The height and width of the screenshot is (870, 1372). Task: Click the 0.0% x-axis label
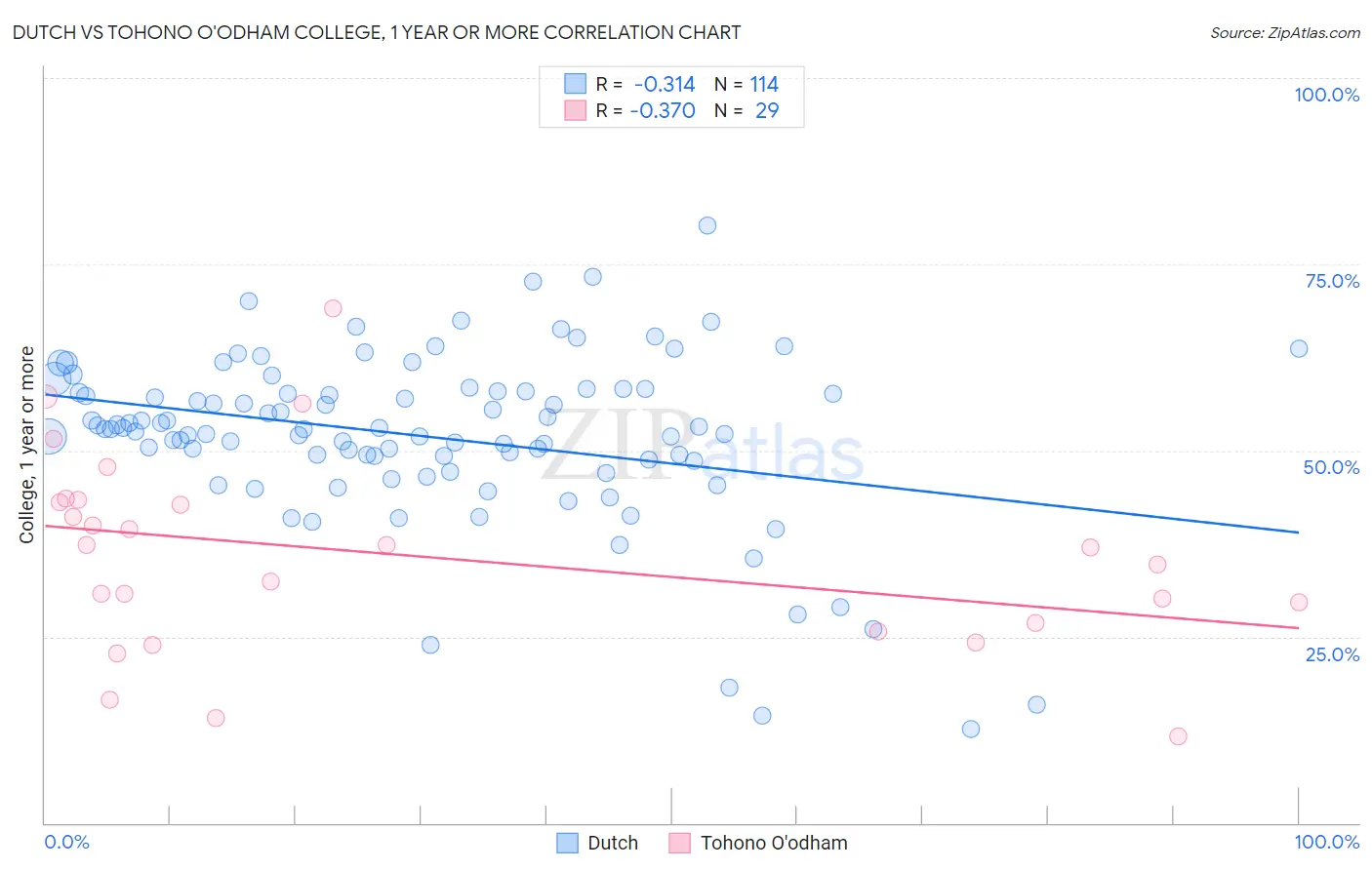[x=66, y=842]
